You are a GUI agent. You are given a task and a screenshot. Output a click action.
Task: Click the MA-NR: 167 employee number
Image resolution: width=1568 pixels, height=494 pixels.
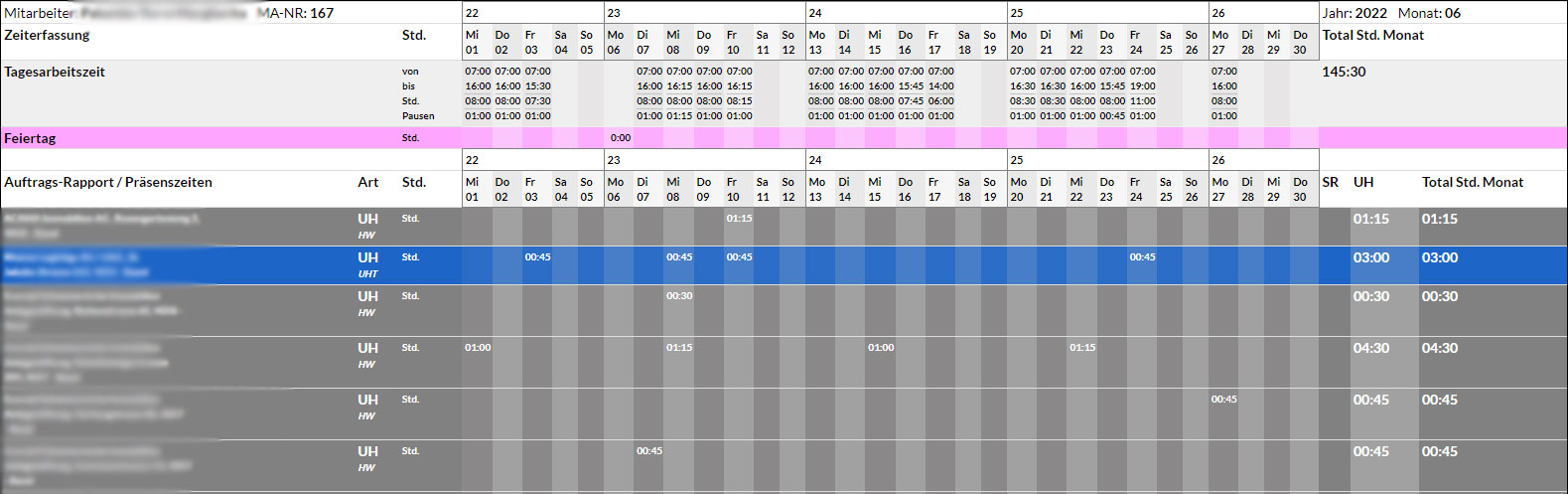[x=295, y=13]
